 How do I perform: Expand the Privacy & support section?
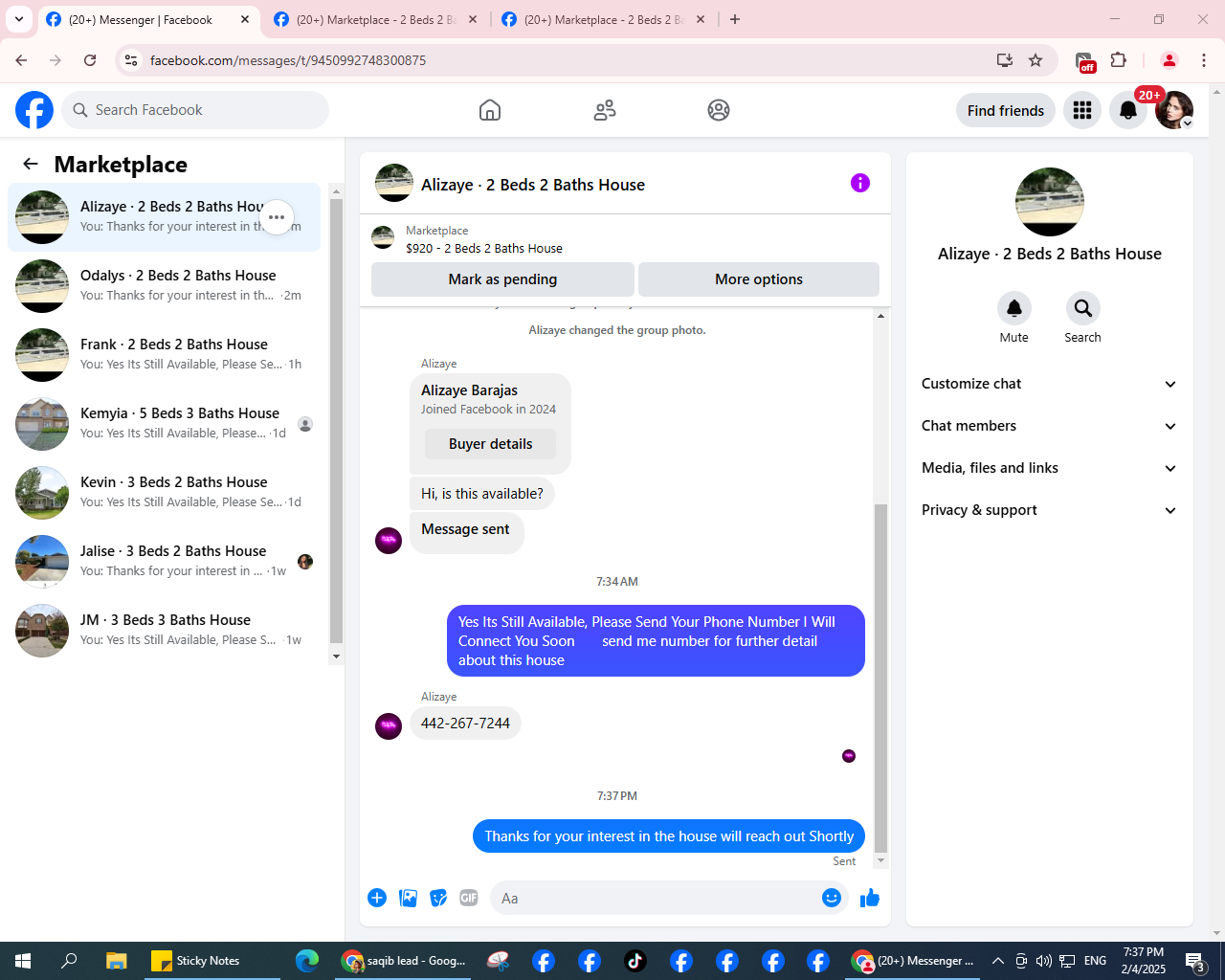pos(1050,510)
